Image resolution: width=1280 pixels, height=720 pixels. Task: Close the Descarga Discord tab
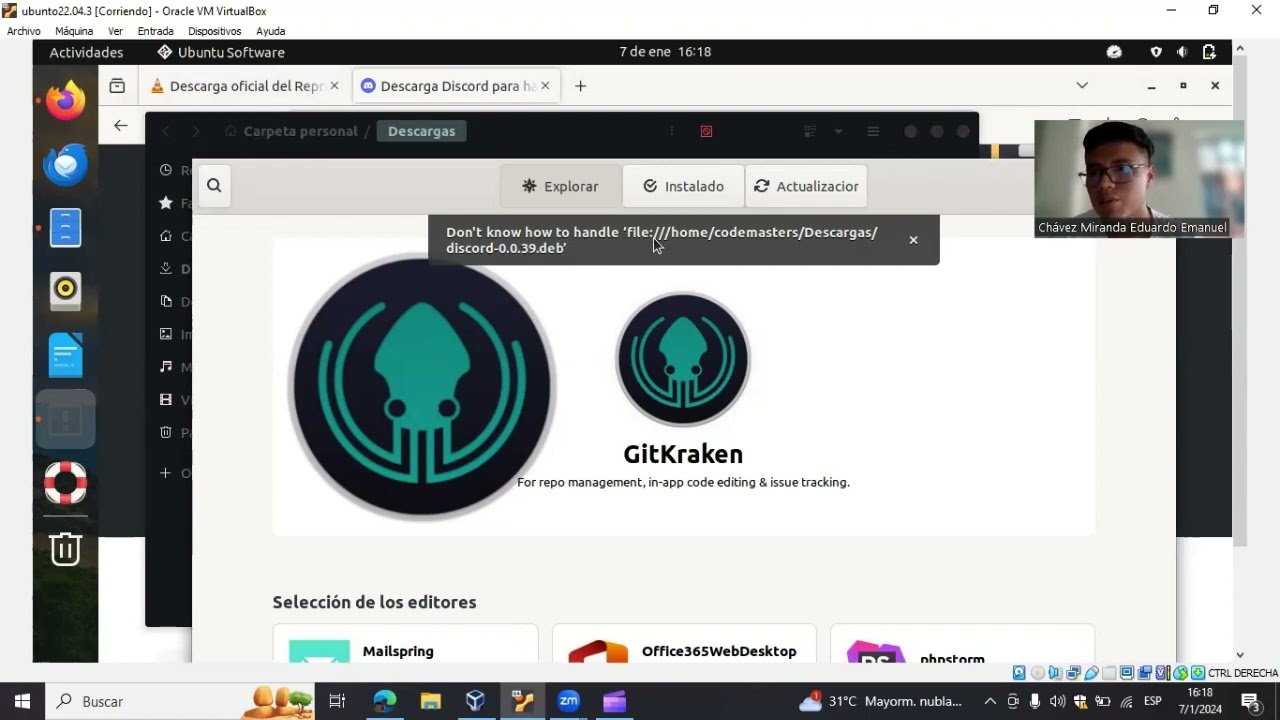[x=545, y=86]
